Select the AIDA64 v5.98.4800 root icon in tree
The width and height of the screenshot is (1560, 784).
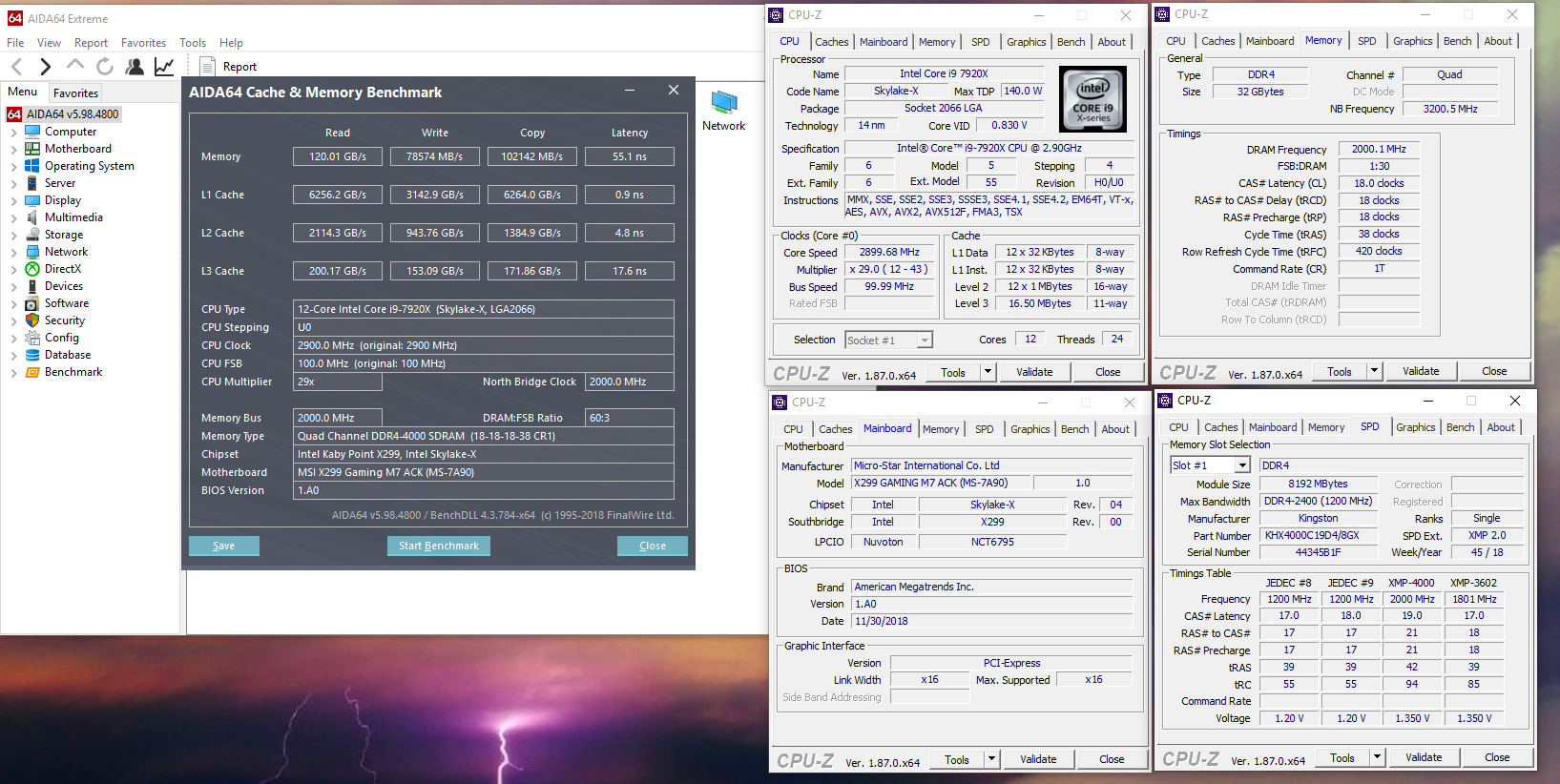tap(14, 114)
